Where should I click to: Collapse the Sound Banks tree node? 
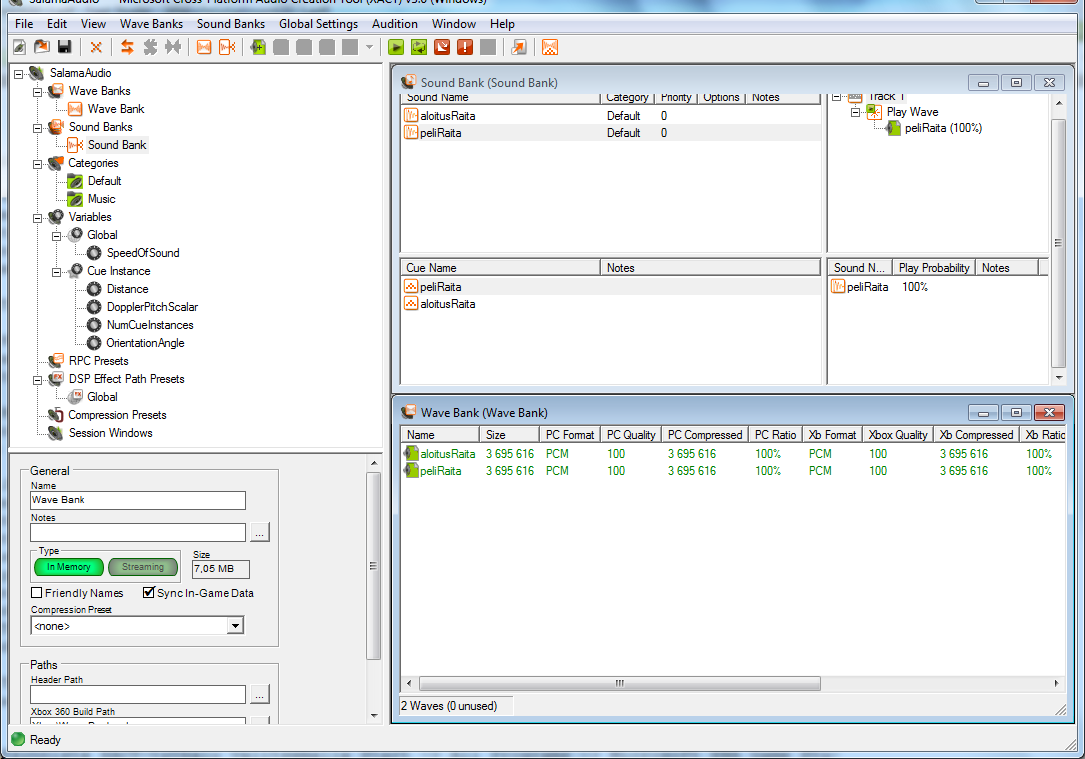click(37, 127)
